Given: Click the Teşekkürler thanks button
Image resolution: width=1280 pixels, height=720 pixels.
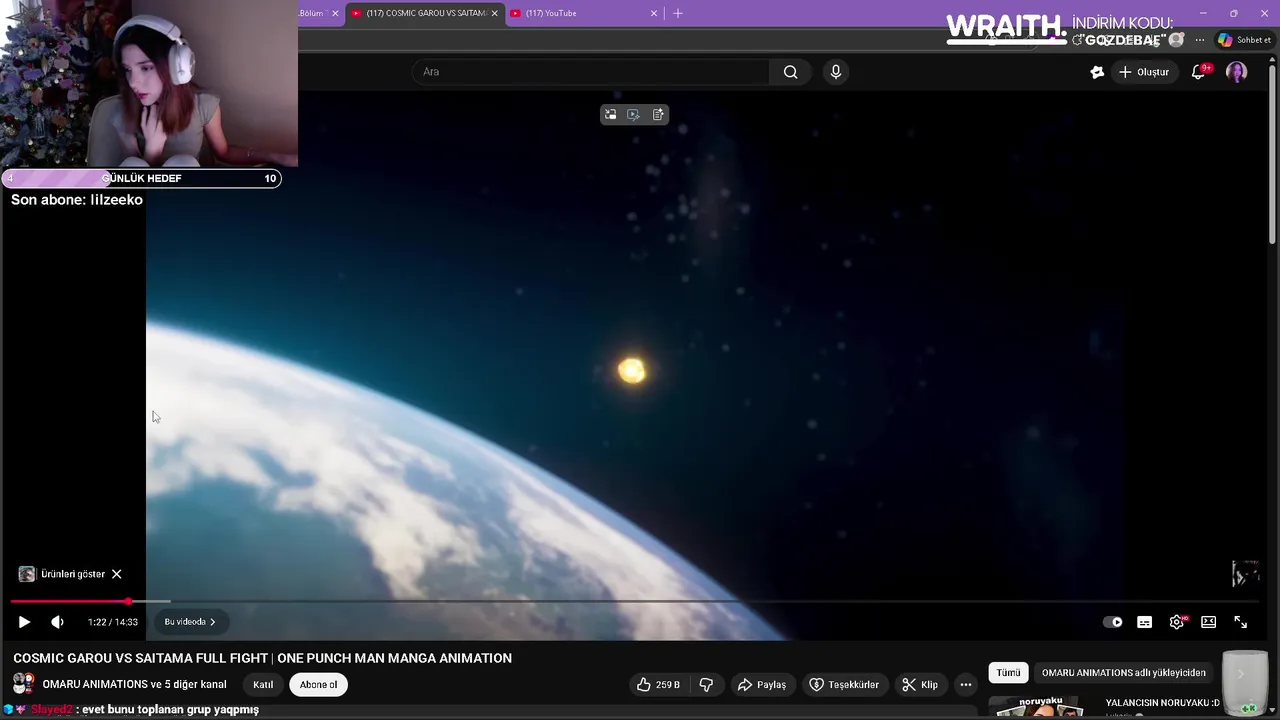Looking at the screenshot, I should pyautogui.click(x=844, y=685).
